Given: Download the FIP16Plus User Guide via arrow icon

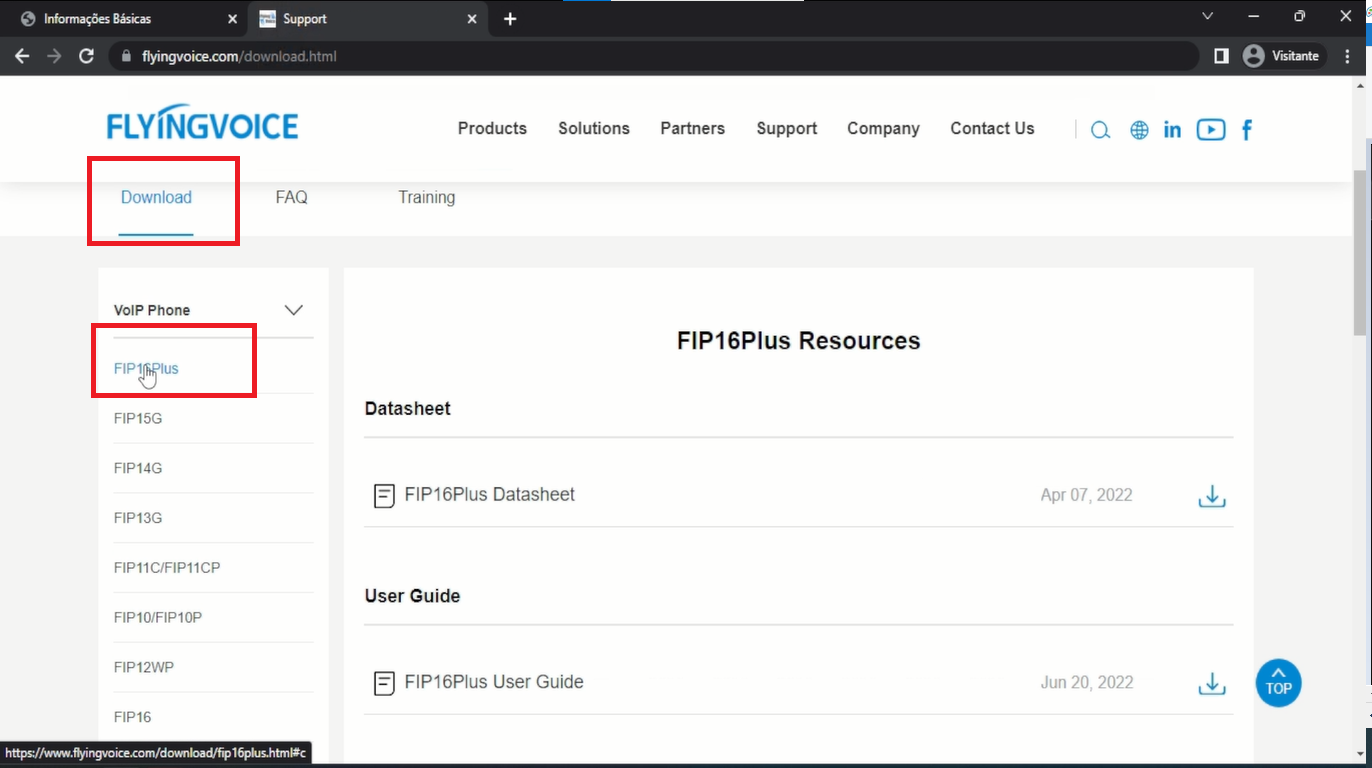Looking at the screenshot, I should 1211,684.
